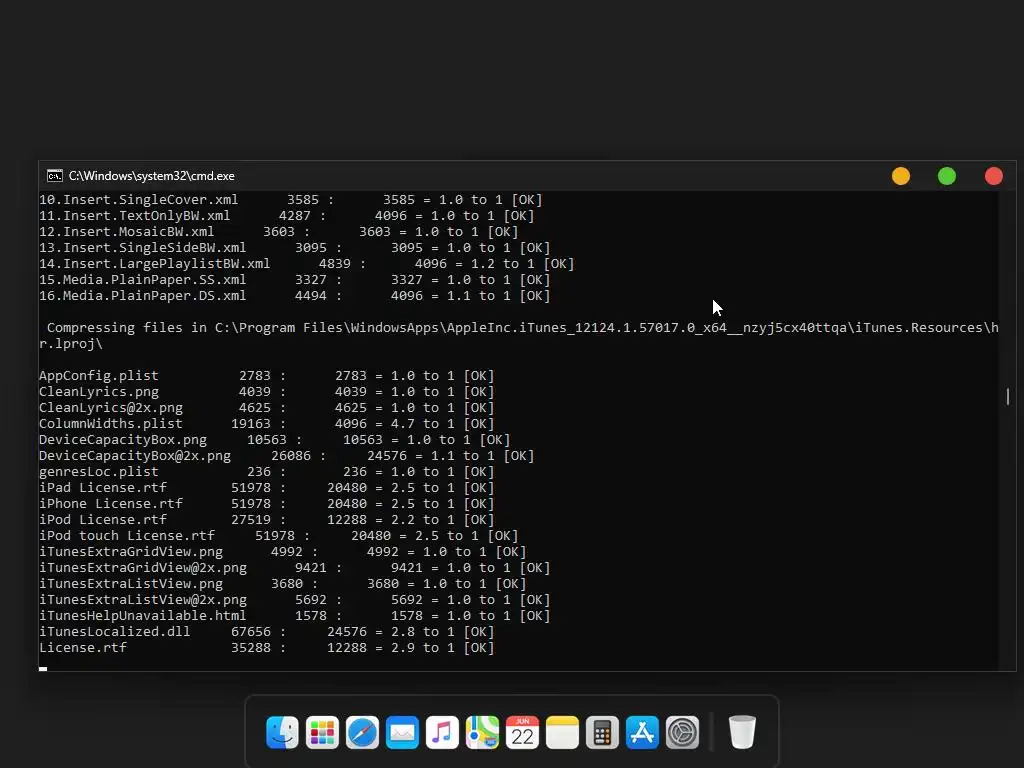
Task: Open Finder from the dock
Action: [282, 732]
